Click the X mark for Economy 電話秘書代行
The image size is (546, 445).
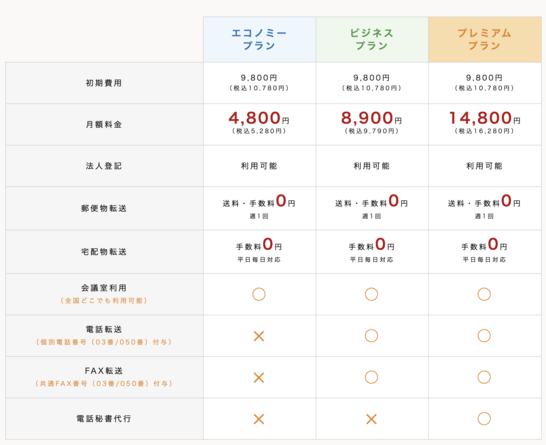259,419
